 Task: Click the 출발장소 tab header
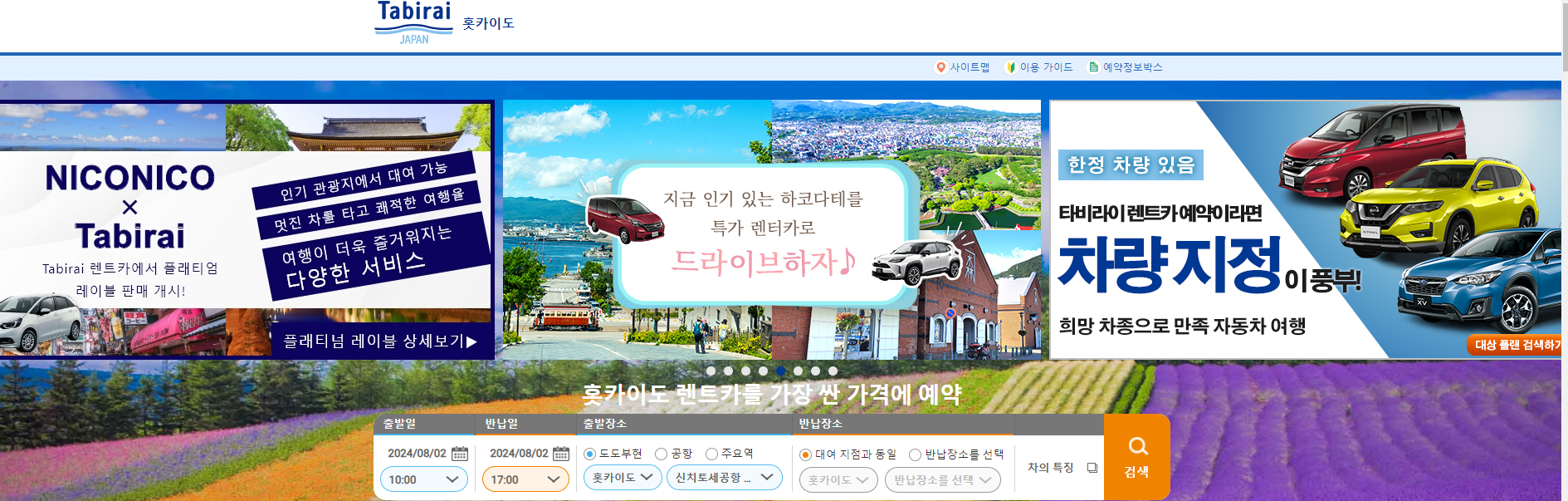(x=684, y=424)
